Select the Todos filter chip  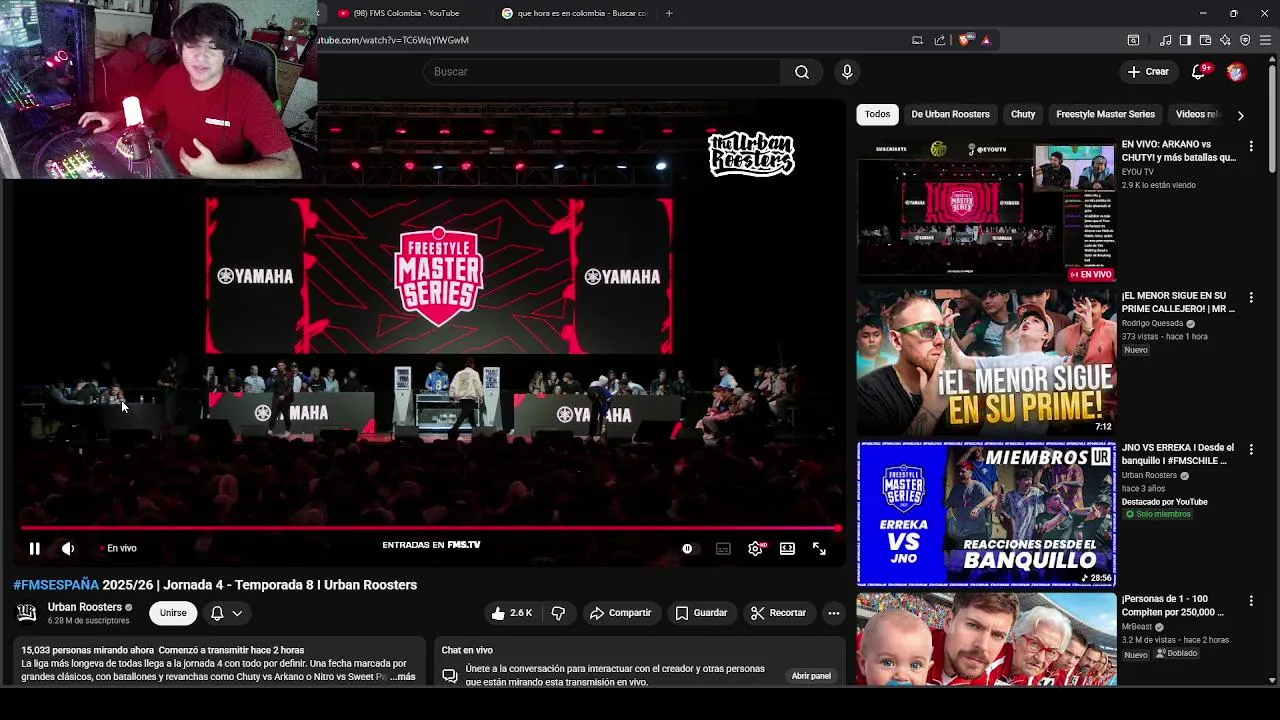877,114
